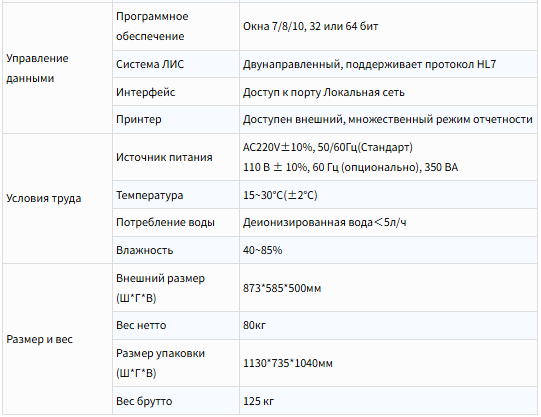Click the 110 В optional power line

(351, 167)
